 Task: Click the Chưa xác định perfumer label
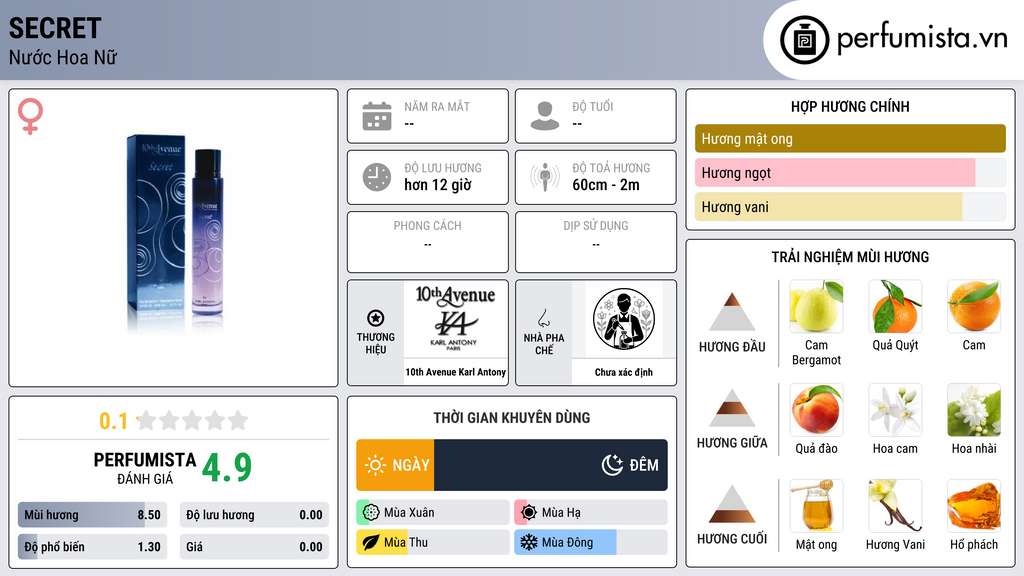coord(624,372)
